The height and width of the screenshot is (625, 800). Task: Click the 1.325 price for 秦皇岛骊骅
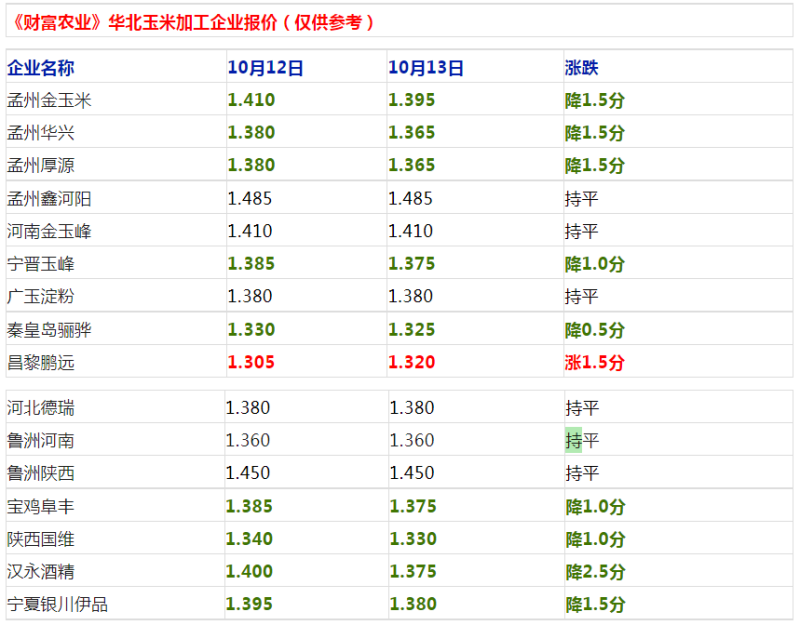[412, 330]
